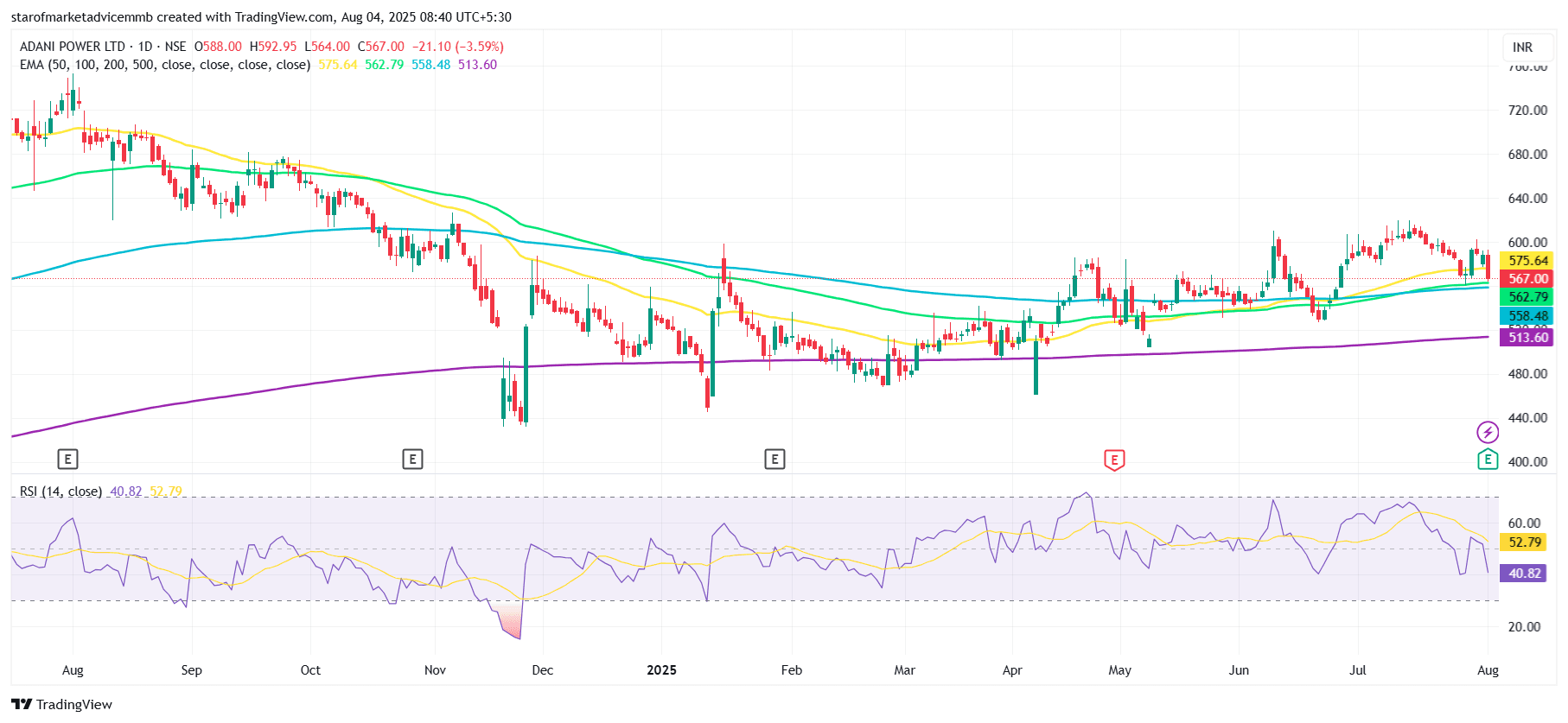Click the red earnings E marker near May
The height and width of the screenshot is (723, 1568).
[1114, 460]
